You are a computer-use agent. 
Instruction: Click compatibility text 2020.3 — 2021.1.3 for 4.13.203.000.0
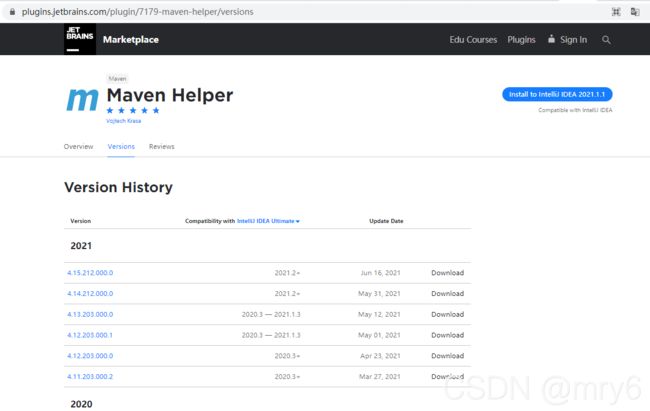click(x=271, y=314)
